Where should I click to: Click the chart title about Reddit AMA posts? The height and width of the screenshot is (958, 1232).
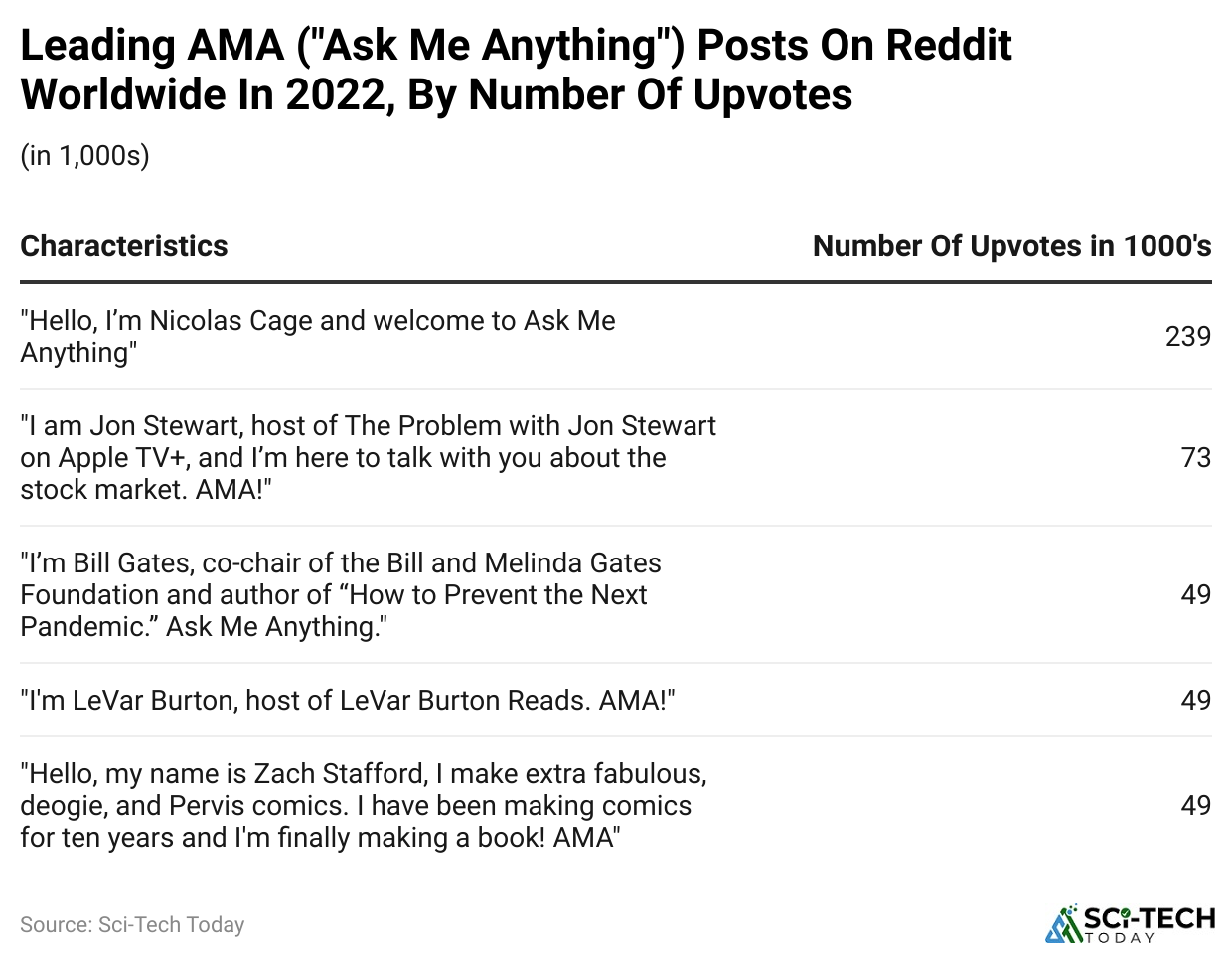[516, 70]
